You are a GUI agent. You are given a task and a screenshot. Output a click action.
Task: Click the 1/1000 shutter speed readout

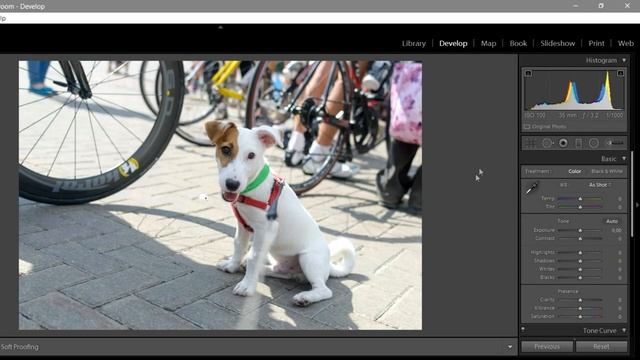615,116
